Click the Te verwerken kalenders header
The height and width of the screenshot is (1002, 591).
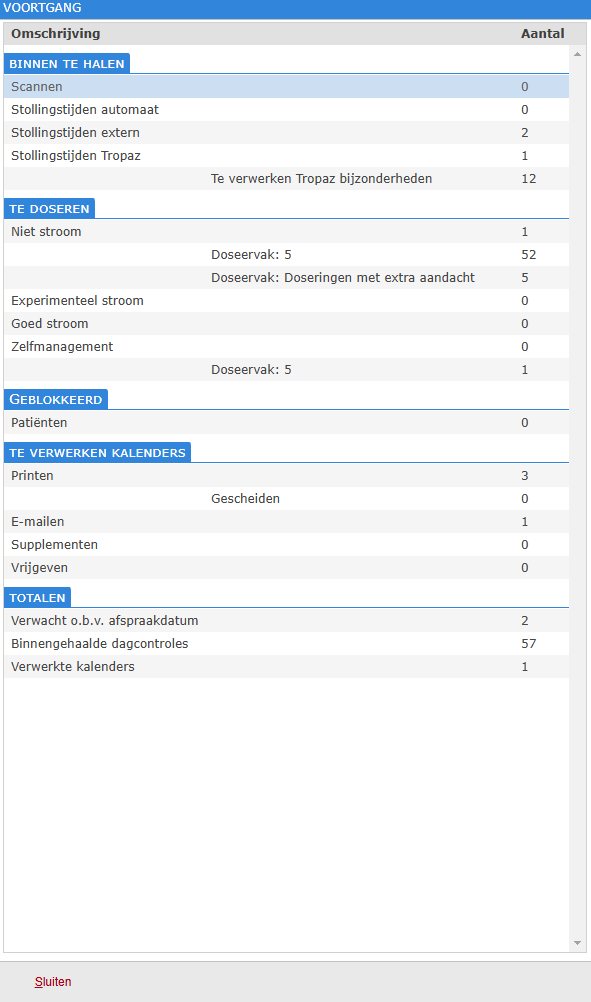tap(97, 452)
